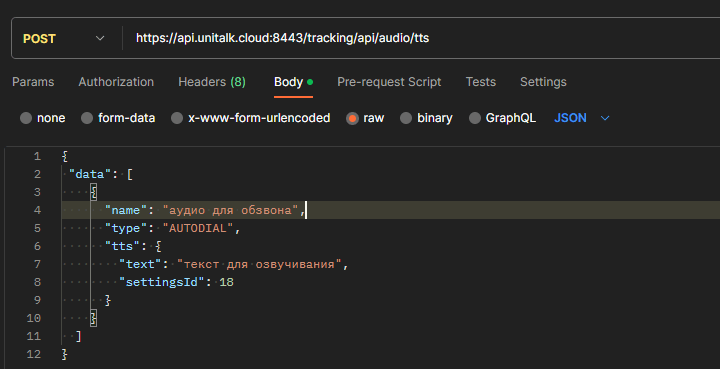Switch to the Params tab
This screenshot has width=720, height=369.
(x=33, y=82)
